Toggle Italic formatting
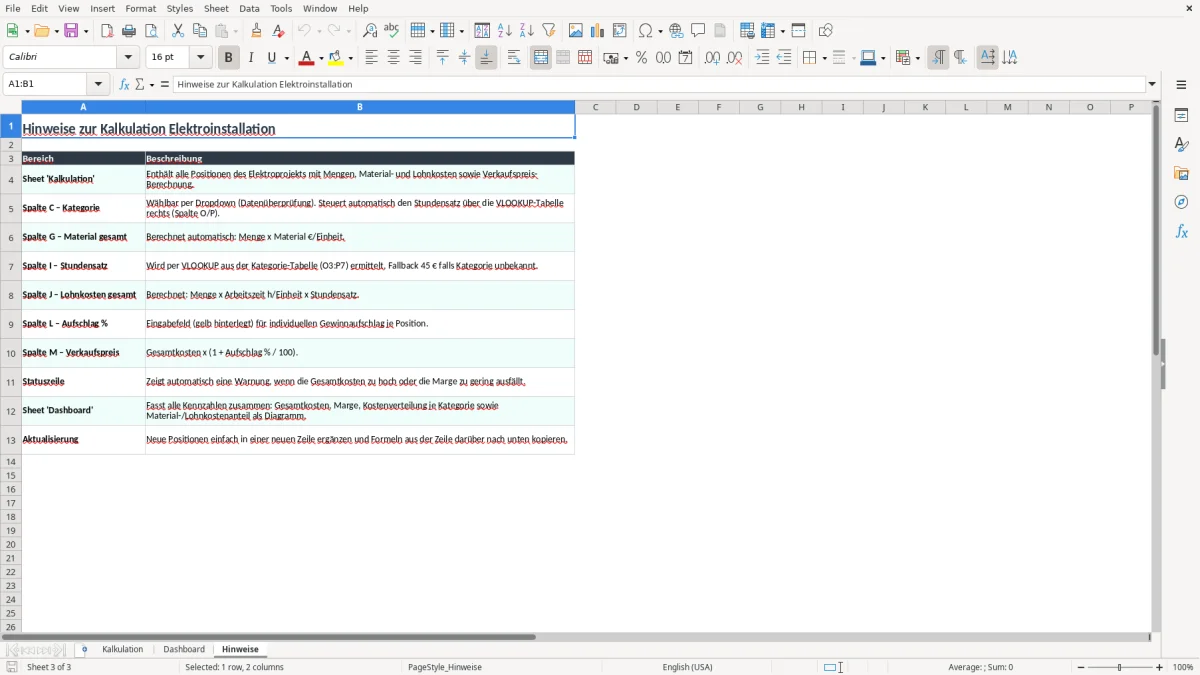 coord(251,58)
